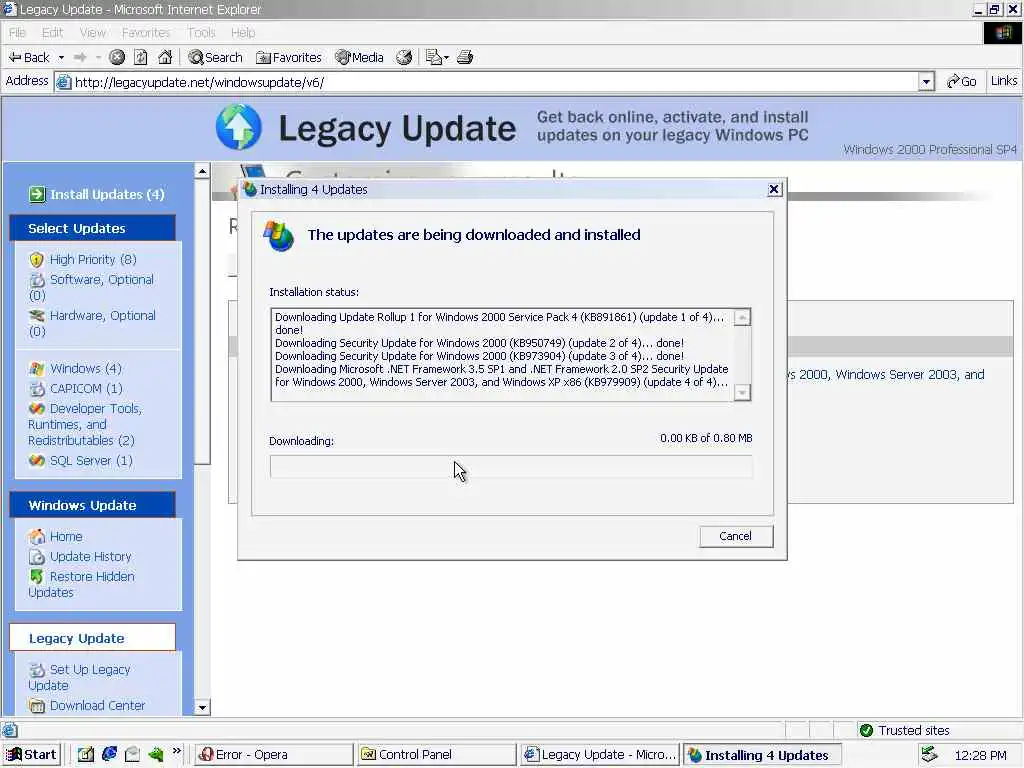Click the Install Updates green arrow icon
1024x768 pixels.
click(37, 195)
